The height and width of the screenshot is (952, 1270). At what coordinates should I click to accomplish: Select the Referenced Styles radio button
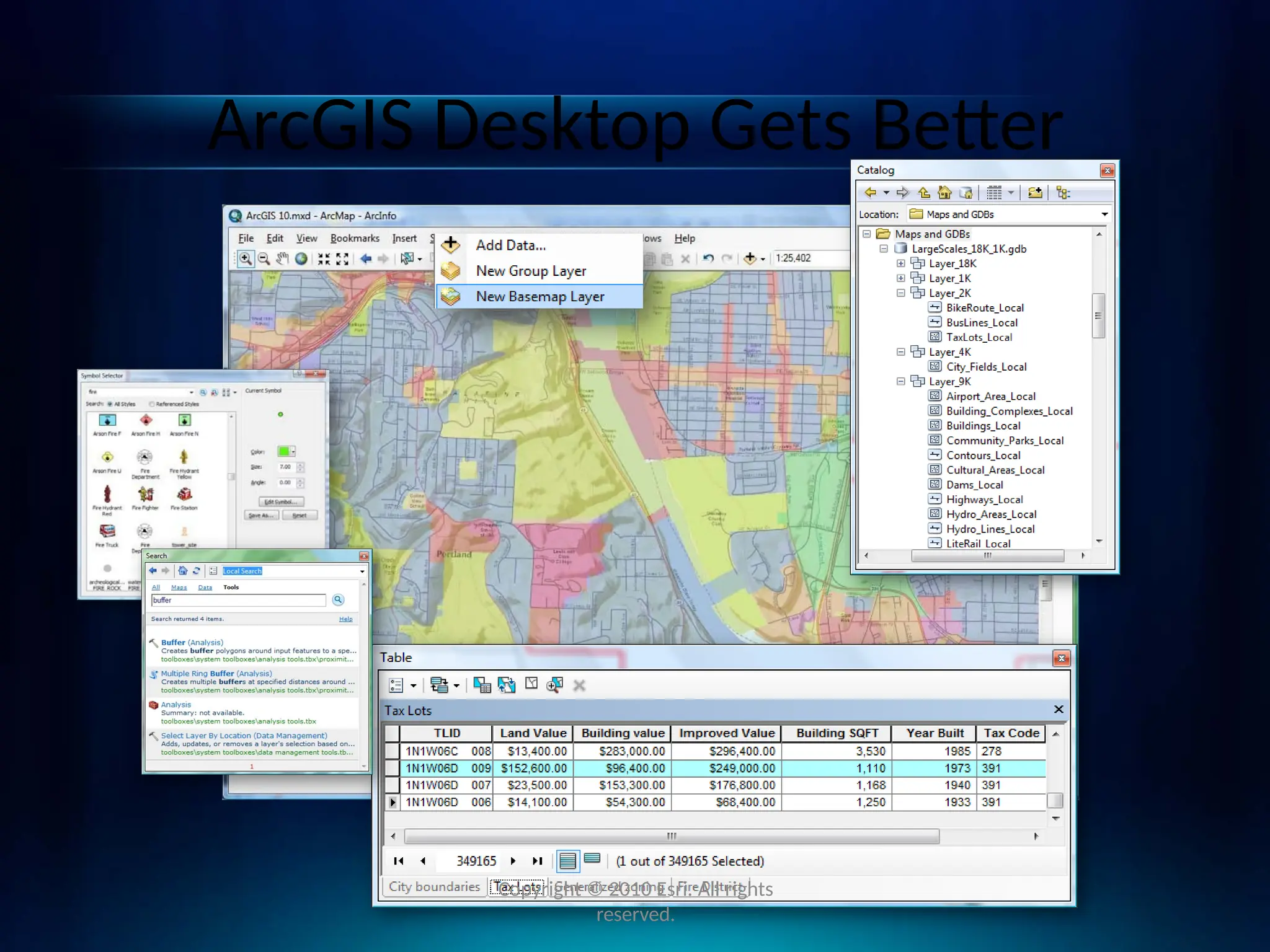tap(151, 404)
